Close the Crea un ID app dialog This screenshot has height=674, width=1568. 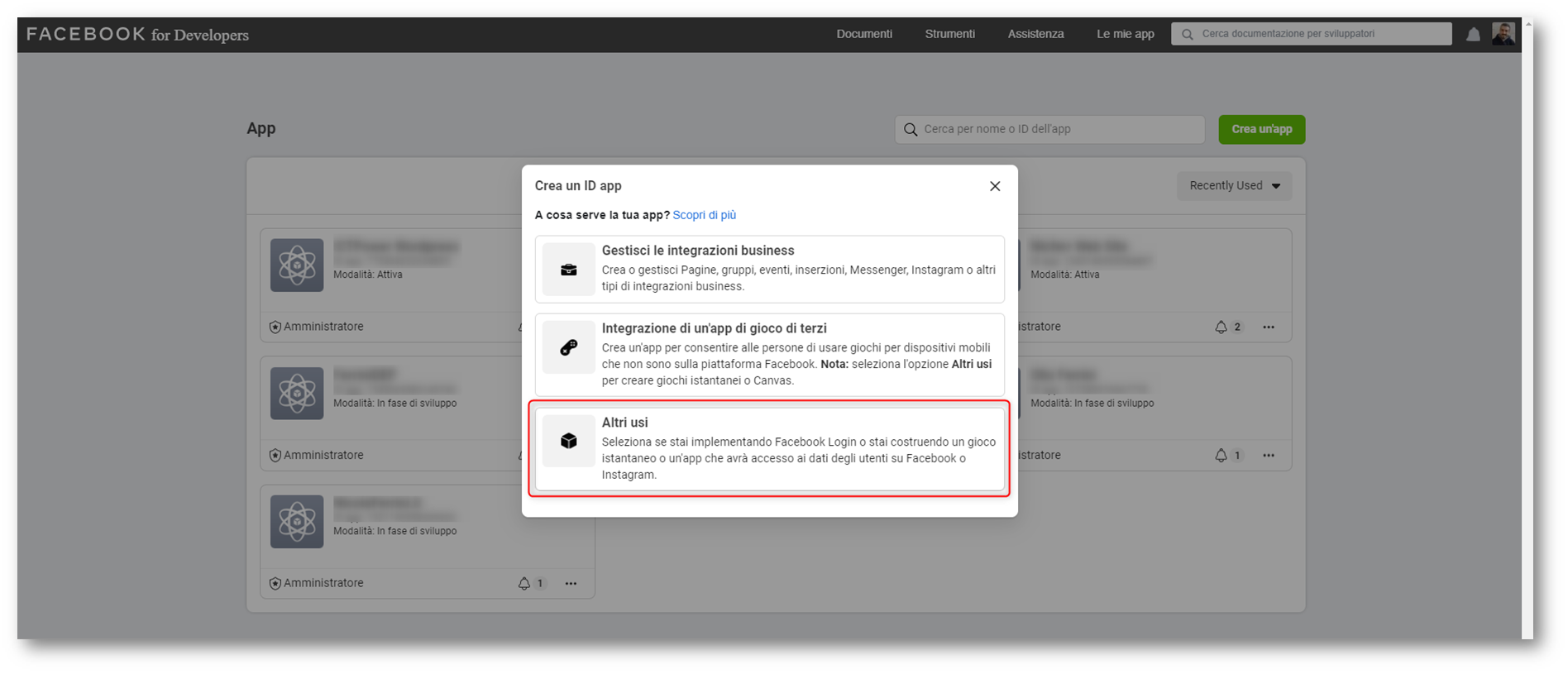995,186
